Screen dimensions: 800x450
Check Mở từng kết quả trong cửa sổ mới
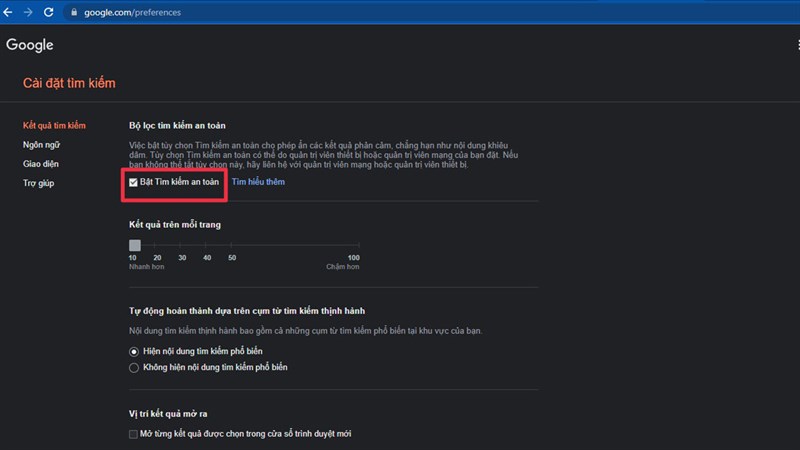pyautogui.click(x=133, y=434)
